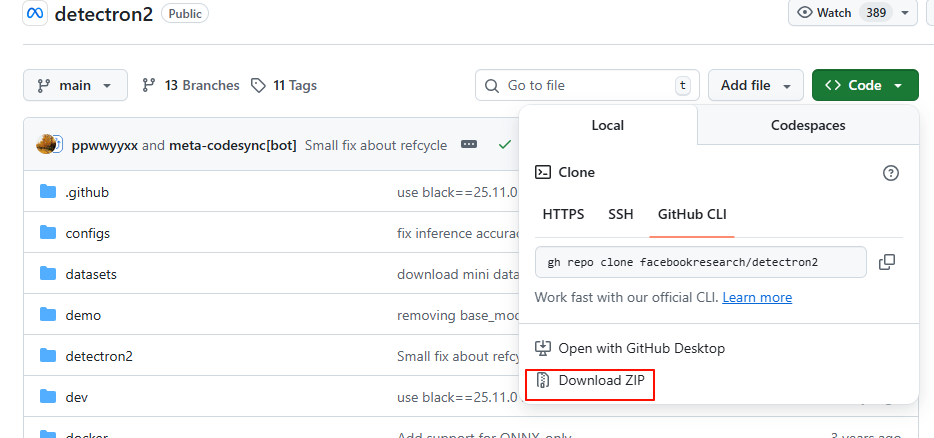
Task: Click the folder icon beside .github
Action: coord(48,191)
